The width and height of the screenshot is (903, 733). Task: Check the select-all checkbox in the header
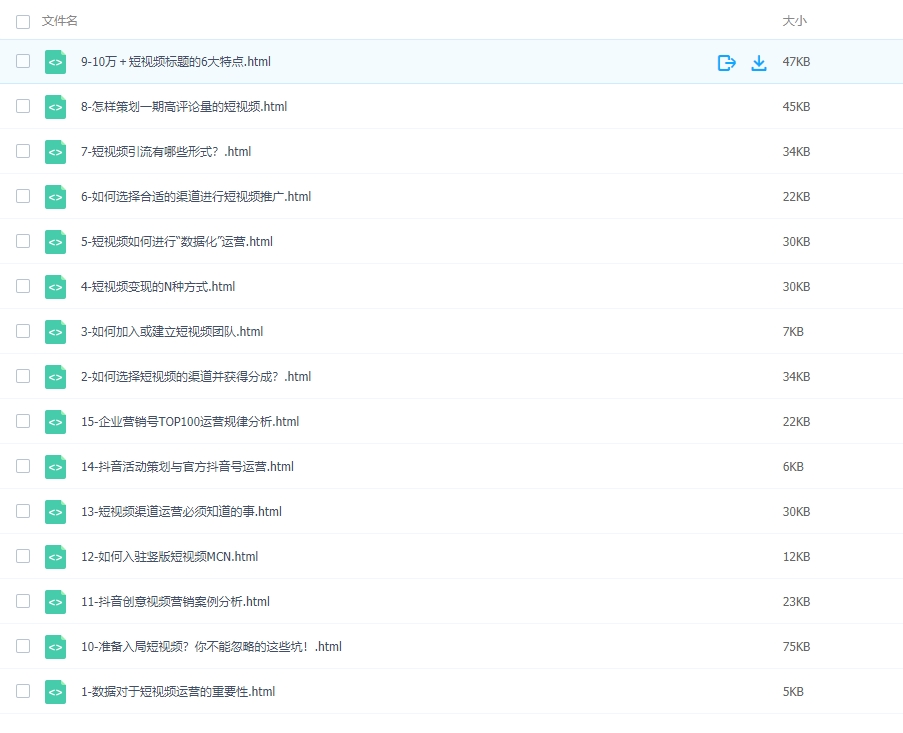tap(22, 20)
